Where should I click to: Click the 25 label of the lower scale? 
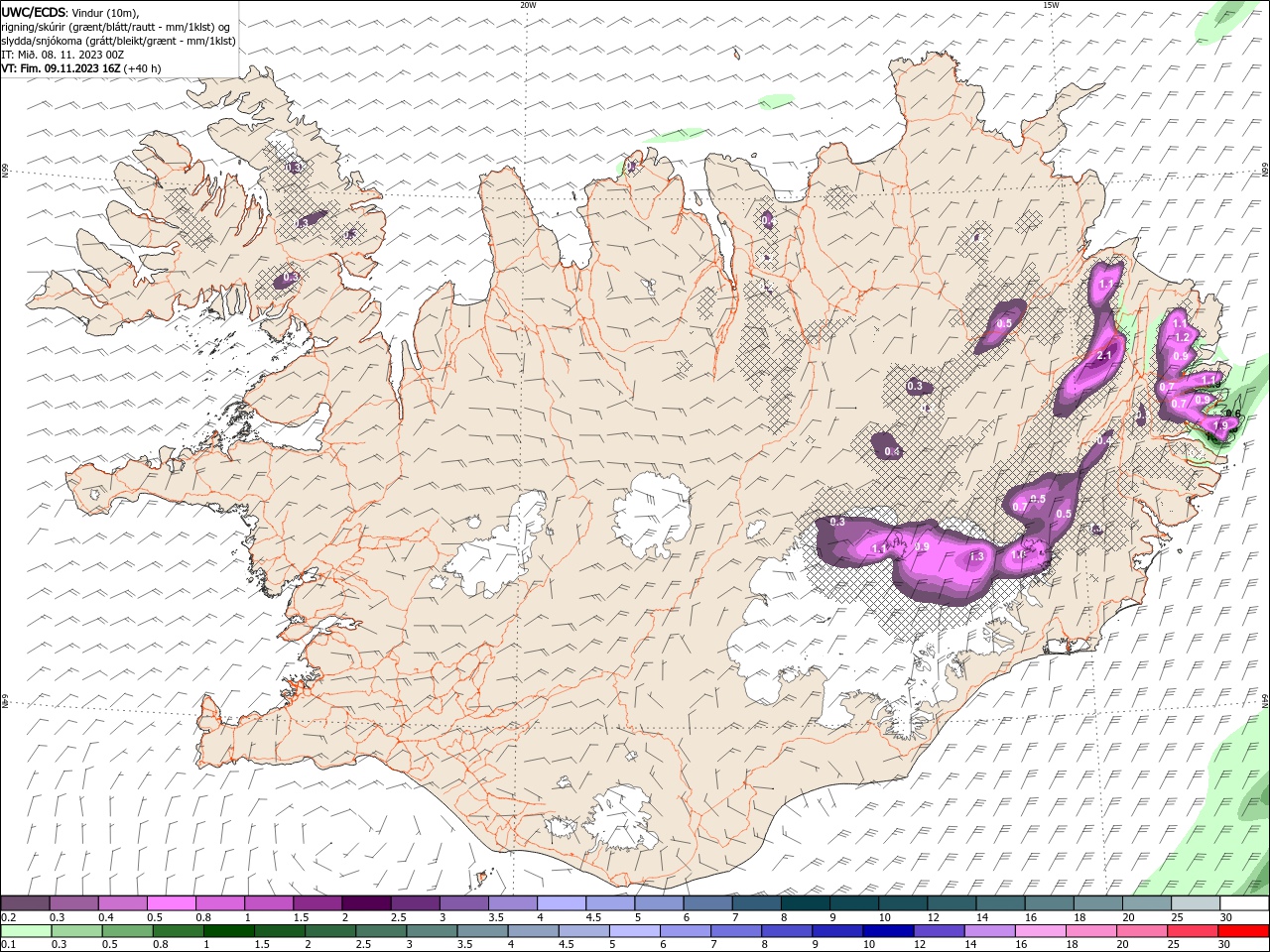[1176, 944]
